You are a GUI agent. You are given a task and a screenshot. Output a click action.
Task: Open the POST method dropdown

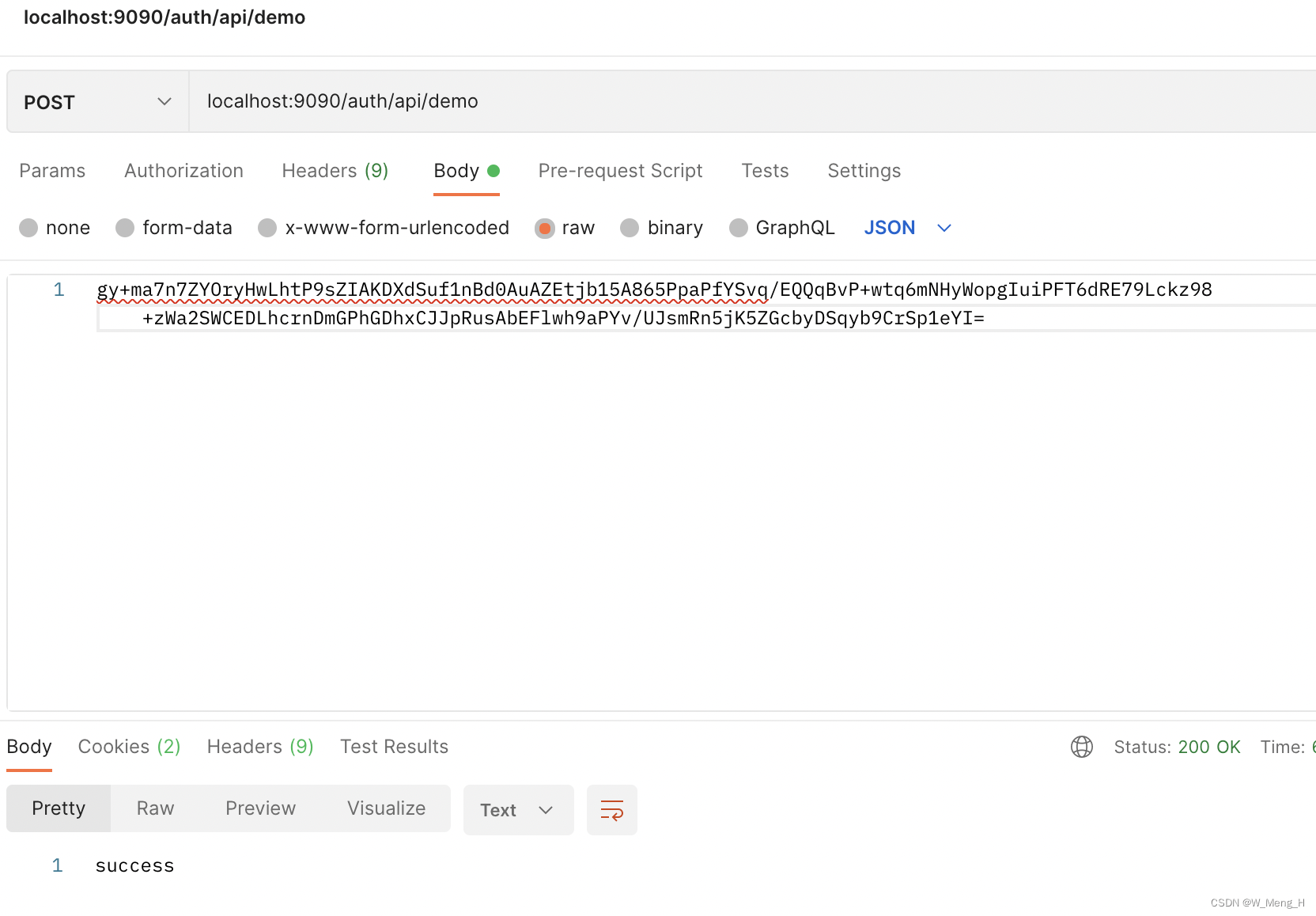[98, 101]
